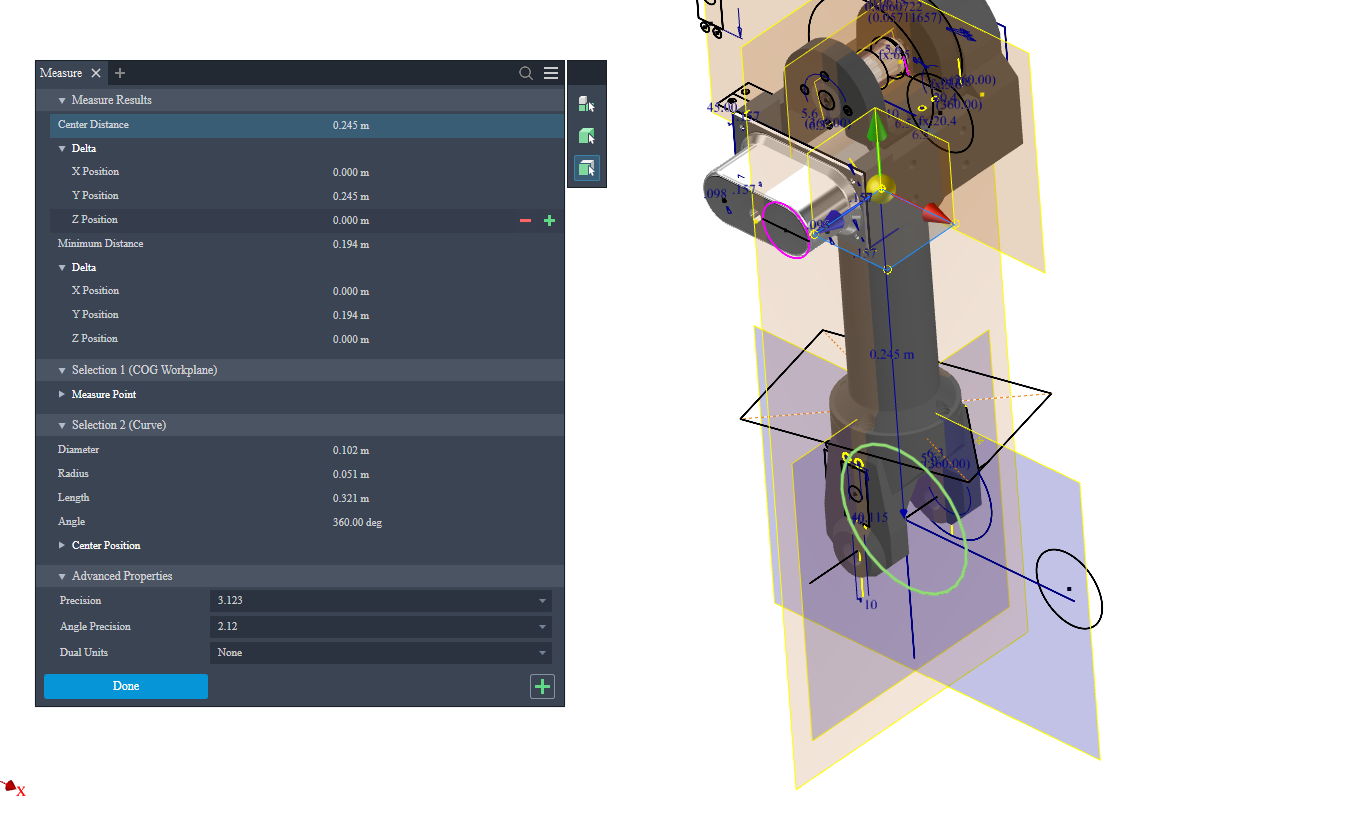The image size is (1369, 815).
Task: Click the yellow origin sphere of the triad
Action: (880, 187)
